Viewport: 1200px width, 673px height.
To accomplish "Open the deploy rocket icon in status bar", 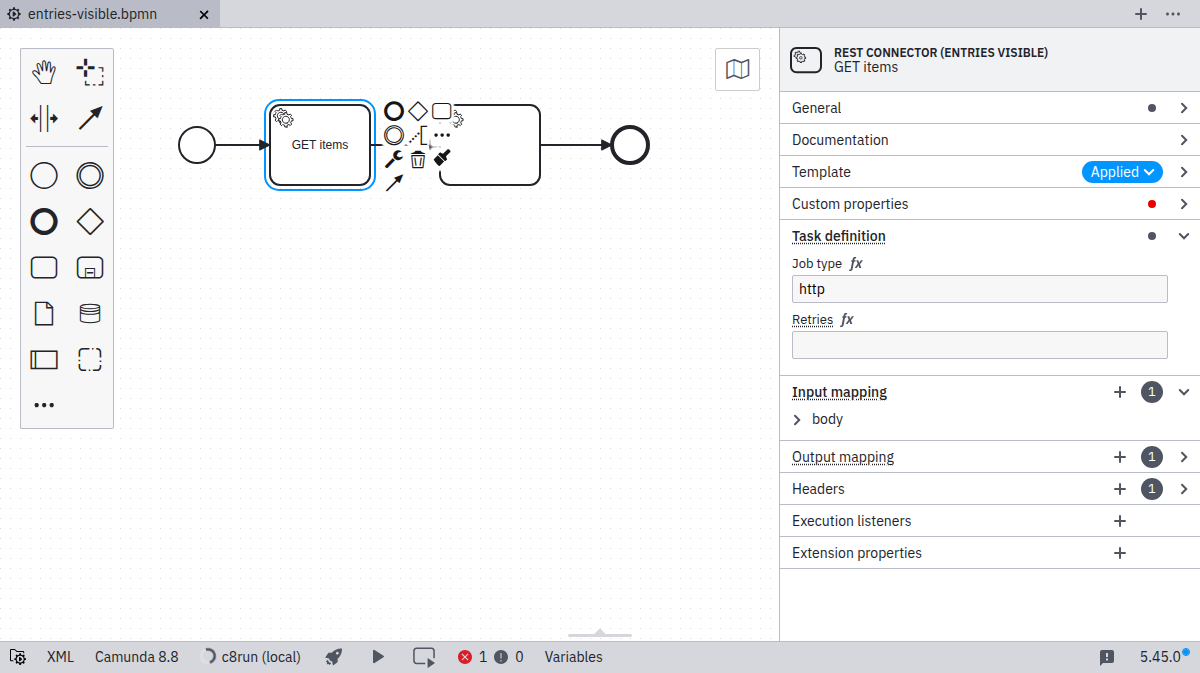I will 334,657.
